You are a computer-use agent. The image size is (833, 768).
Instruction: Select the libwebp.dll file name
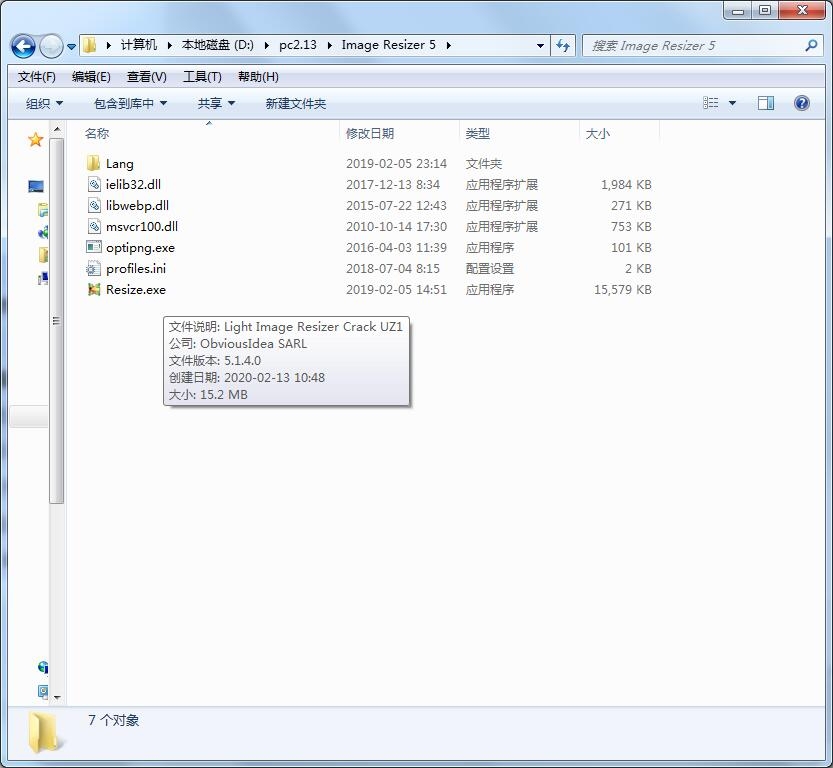click(137, 206)
